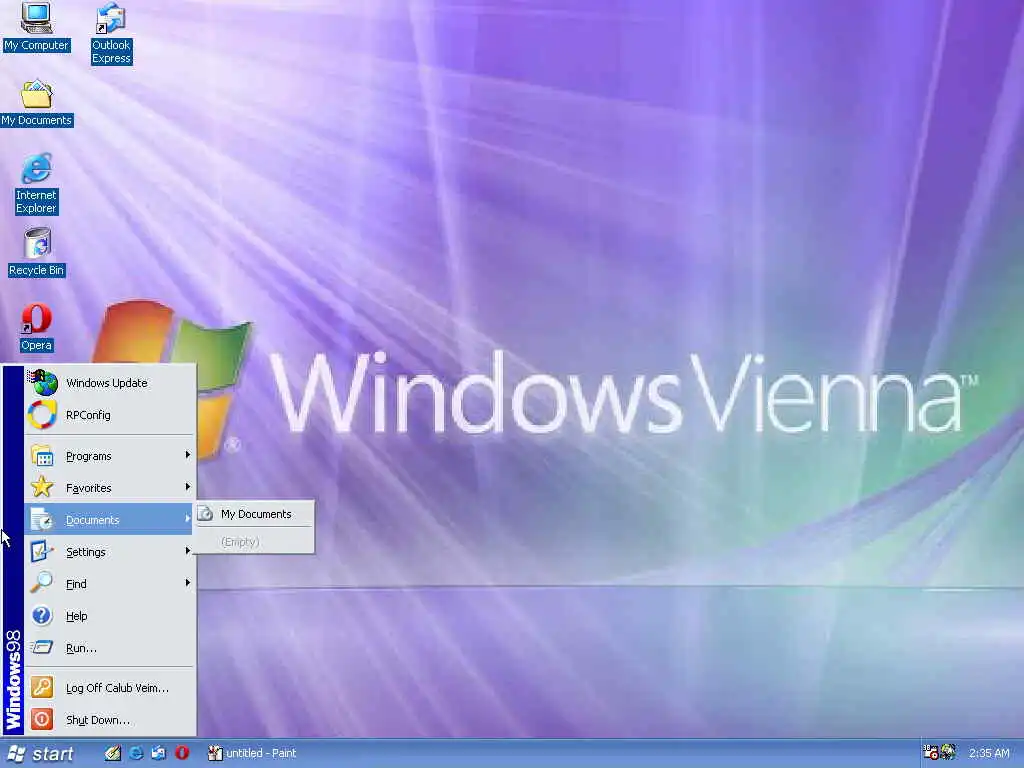The height and width of the screenshot is (768, 1024).
Task: Open Outlook Express from quick launch bar
Action: pos(159,753)
